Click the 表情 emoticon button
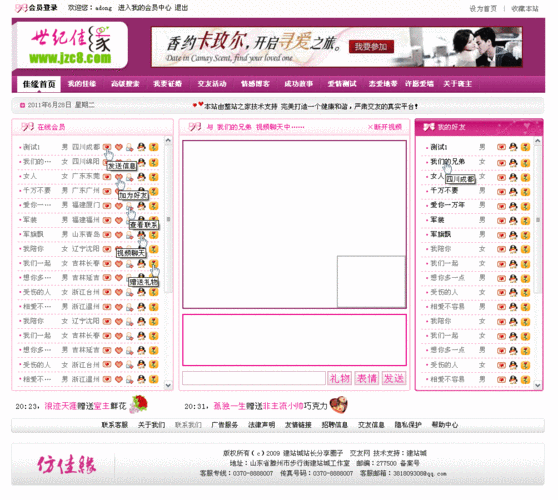 point(367,378)
